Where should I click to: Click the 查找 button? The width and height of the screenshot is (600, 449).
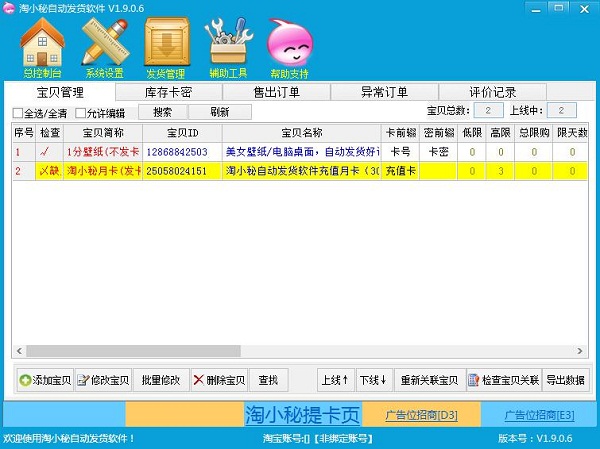pyautogui.click(x=268, y=380)
